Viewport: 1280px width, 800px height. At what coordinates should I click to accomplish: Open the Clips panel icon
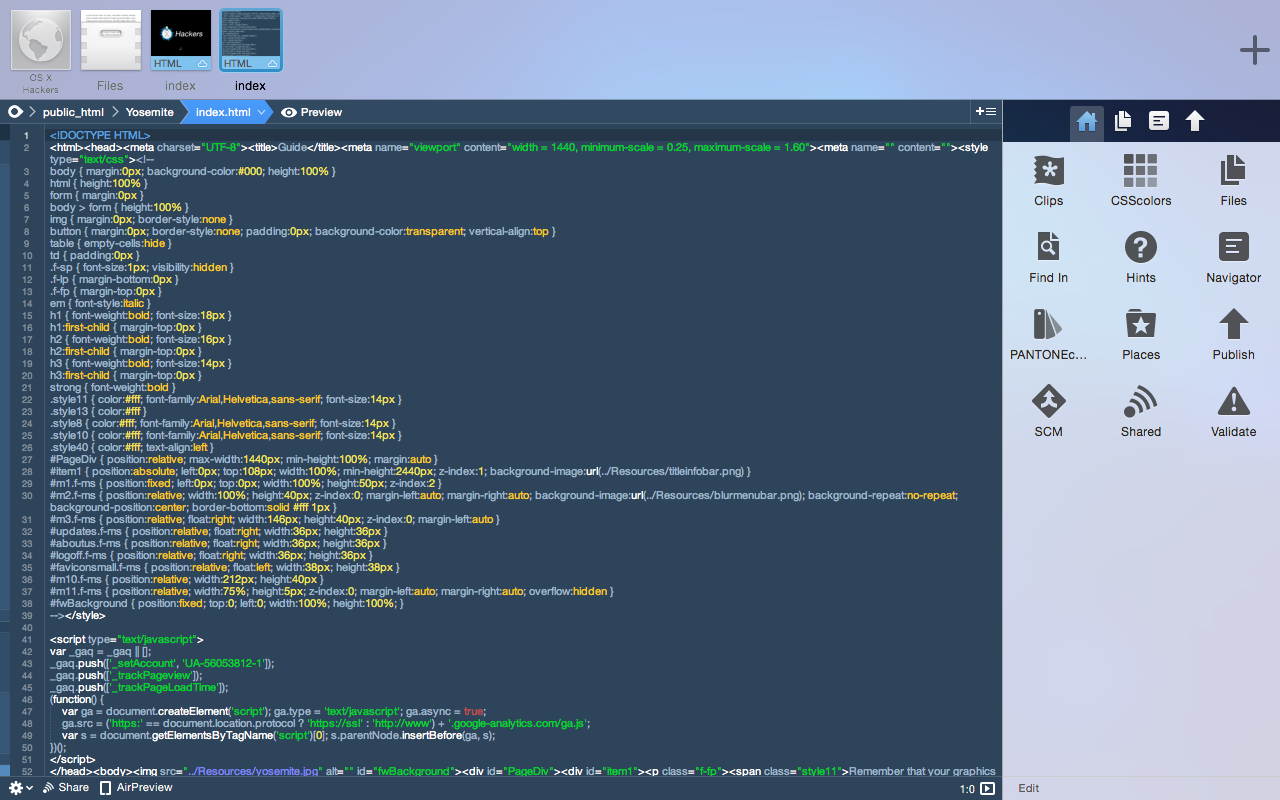tap(1048, 181)
